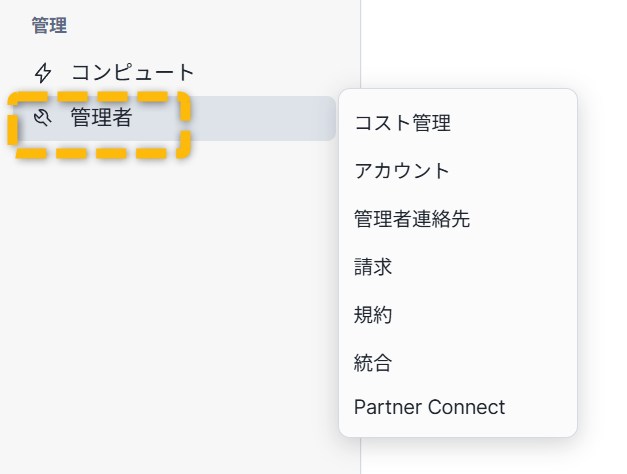Open the 規約 menu entry
Viewport: 627px width, 474px height.
pos(373,315)
